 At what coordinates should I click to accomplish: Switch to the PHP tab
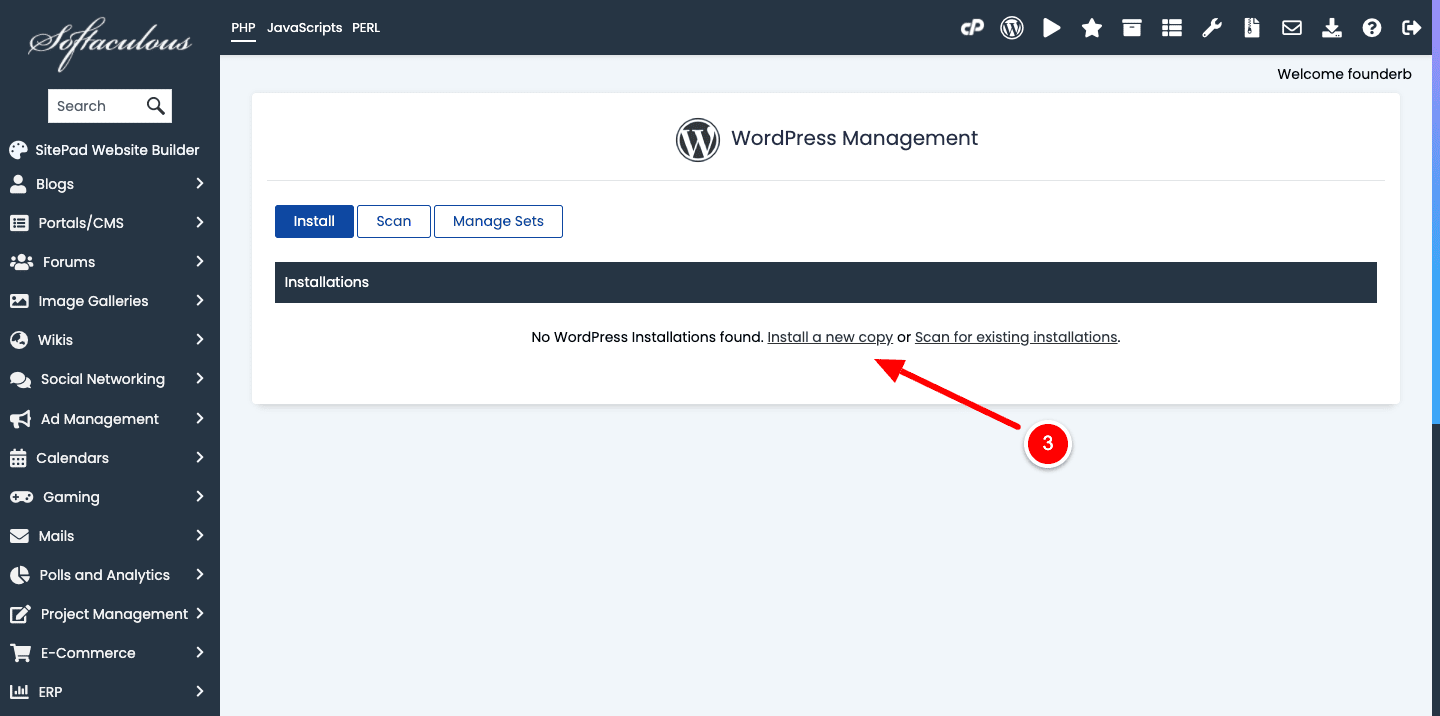tap(244, 28)
